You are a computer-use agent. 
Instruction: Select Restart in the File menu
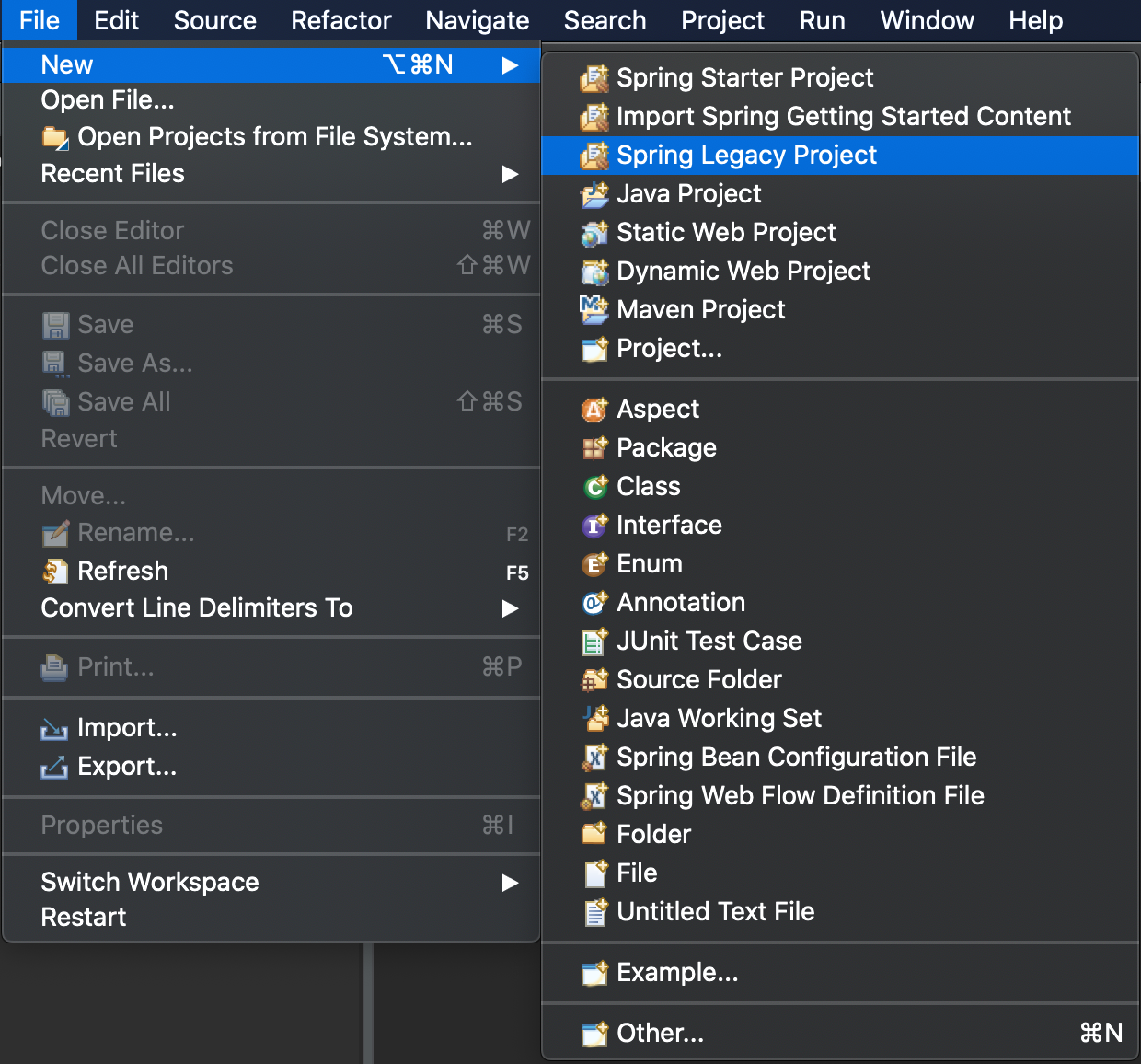pos(271,918)
